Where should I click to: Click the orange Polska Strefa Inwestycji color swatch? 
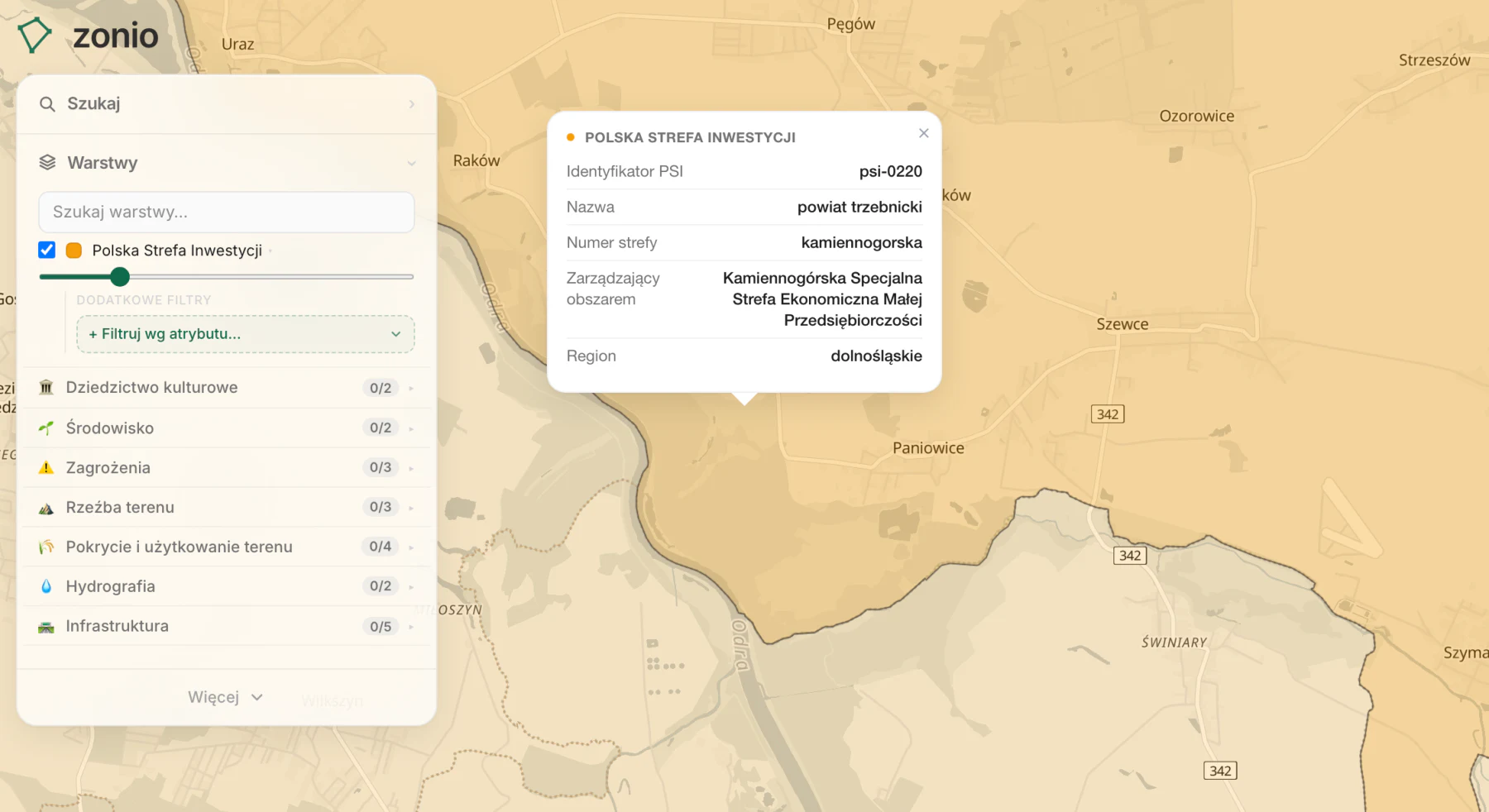[74, 250]
